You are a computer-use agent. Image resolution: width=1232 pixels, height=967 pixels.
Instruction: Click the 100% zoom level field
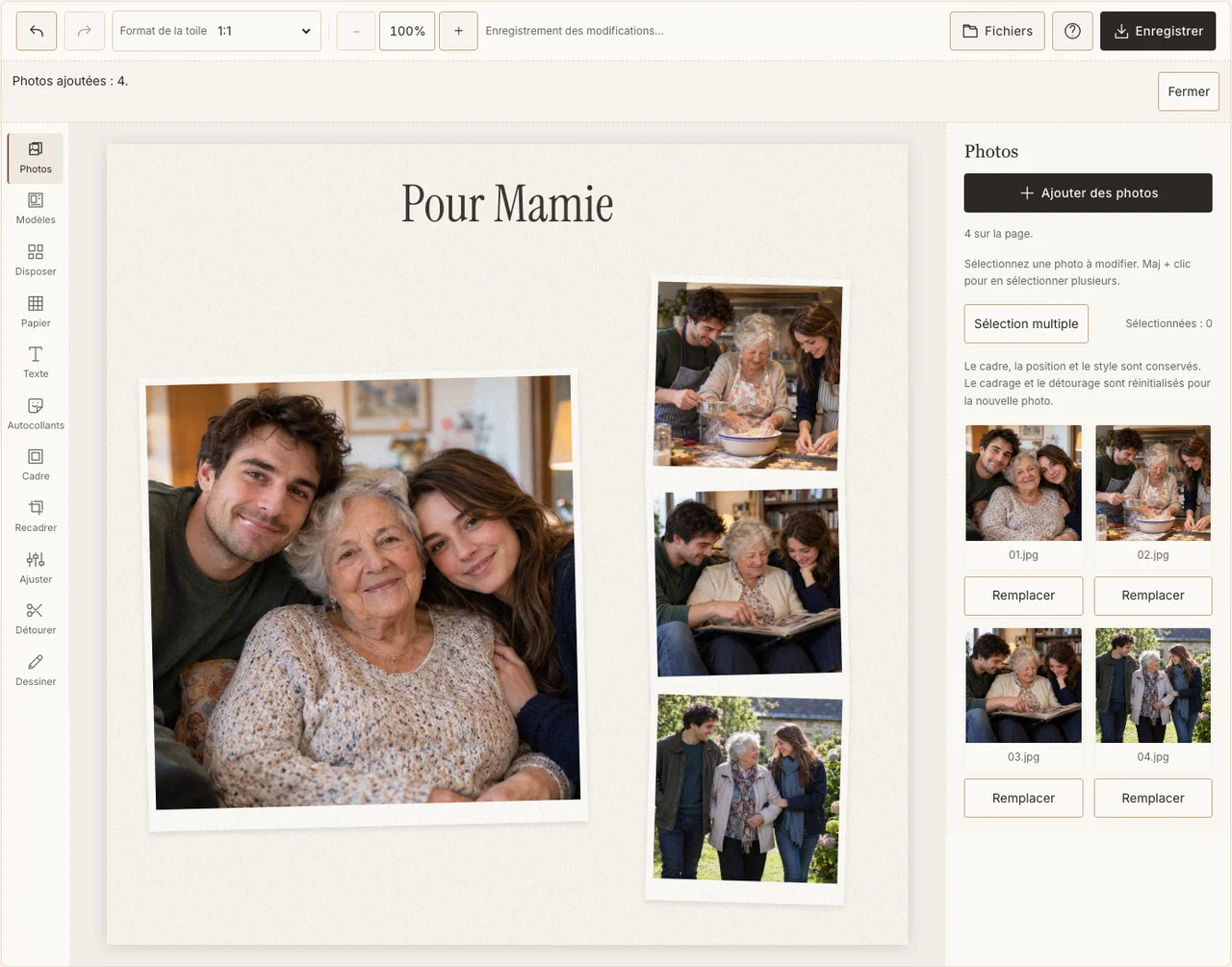[x=407, y=31]
